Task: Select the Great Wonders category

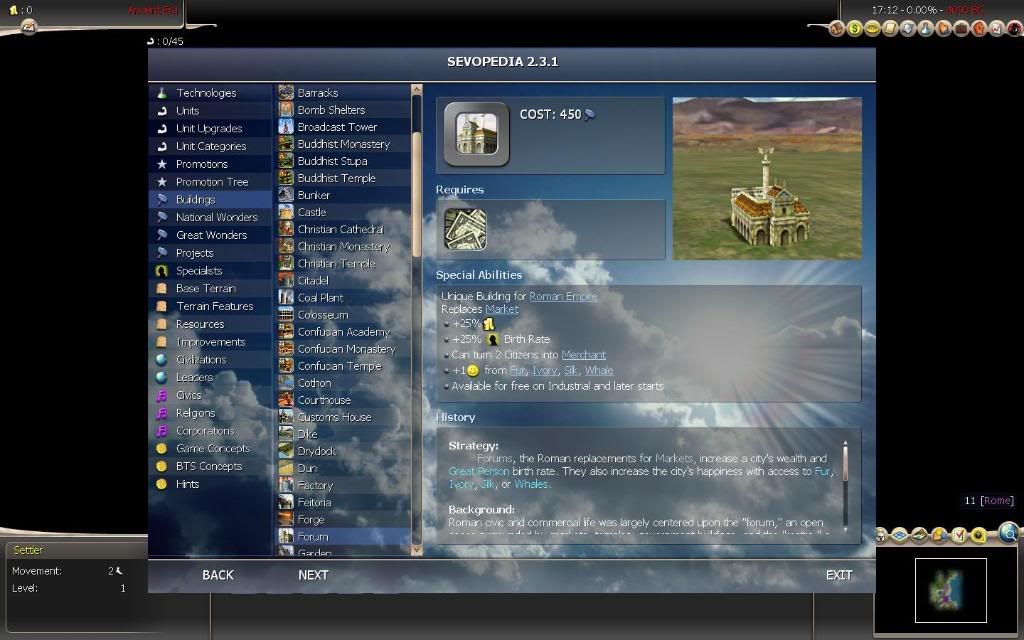Action: click(210, 234)
